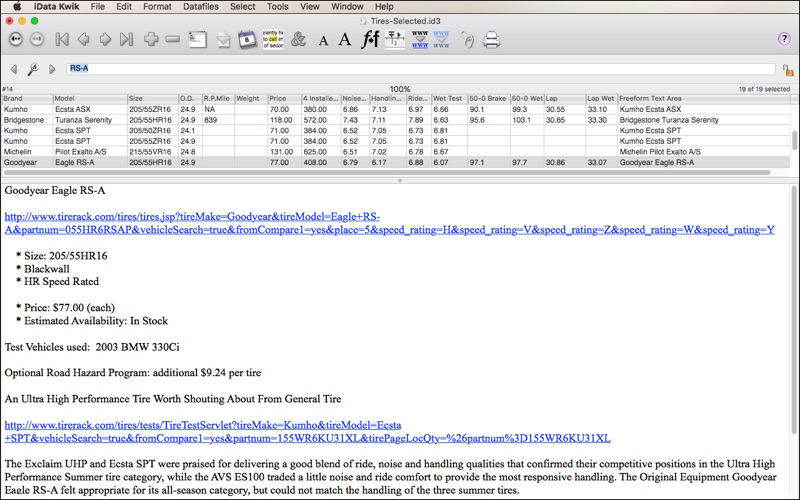Open the Apple menu
Image resolution: width=800 pixels, height=500 pixels.
click(17, 7)
